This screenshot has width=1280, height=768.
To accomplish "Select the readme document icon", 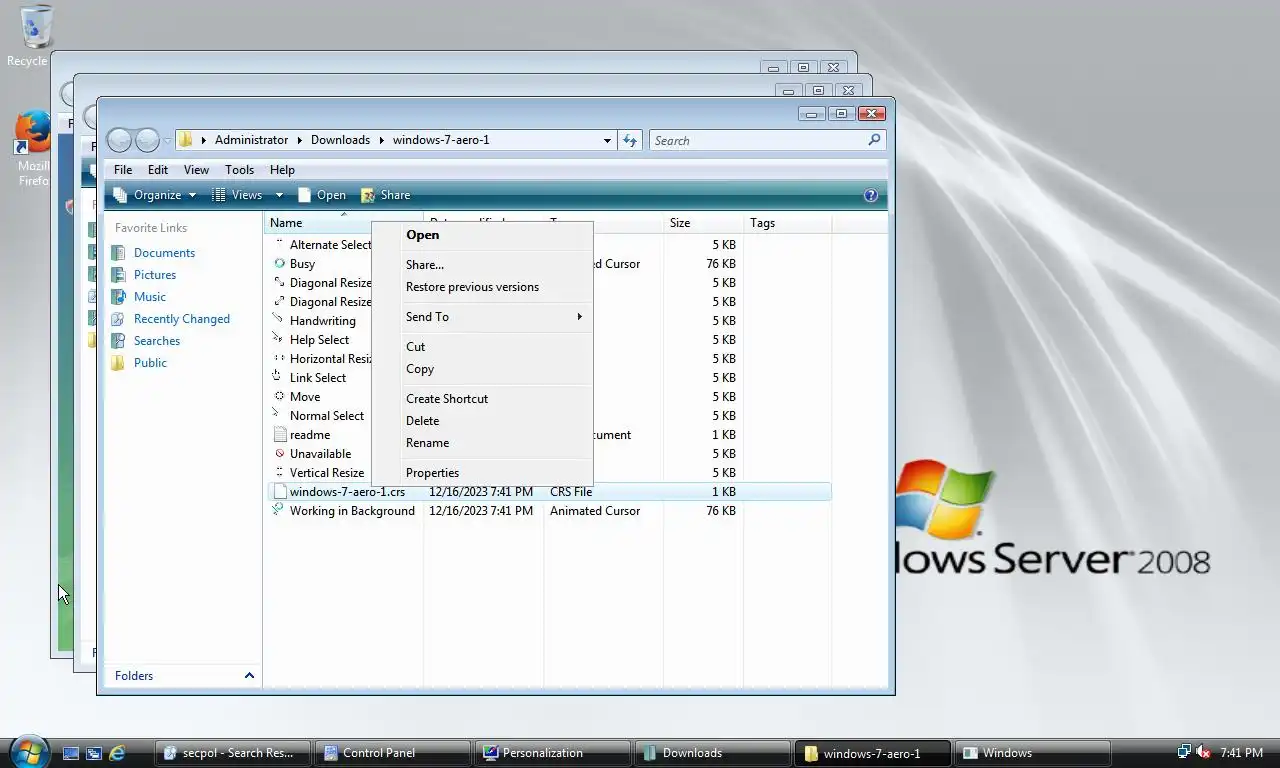I will pos(280,435).
